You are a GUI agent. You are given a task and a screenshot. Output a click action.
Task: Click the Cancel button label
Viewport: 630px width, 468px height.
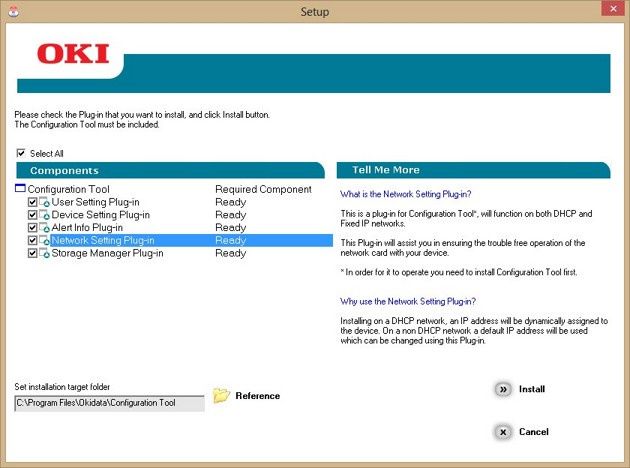[x=534, y=432]
